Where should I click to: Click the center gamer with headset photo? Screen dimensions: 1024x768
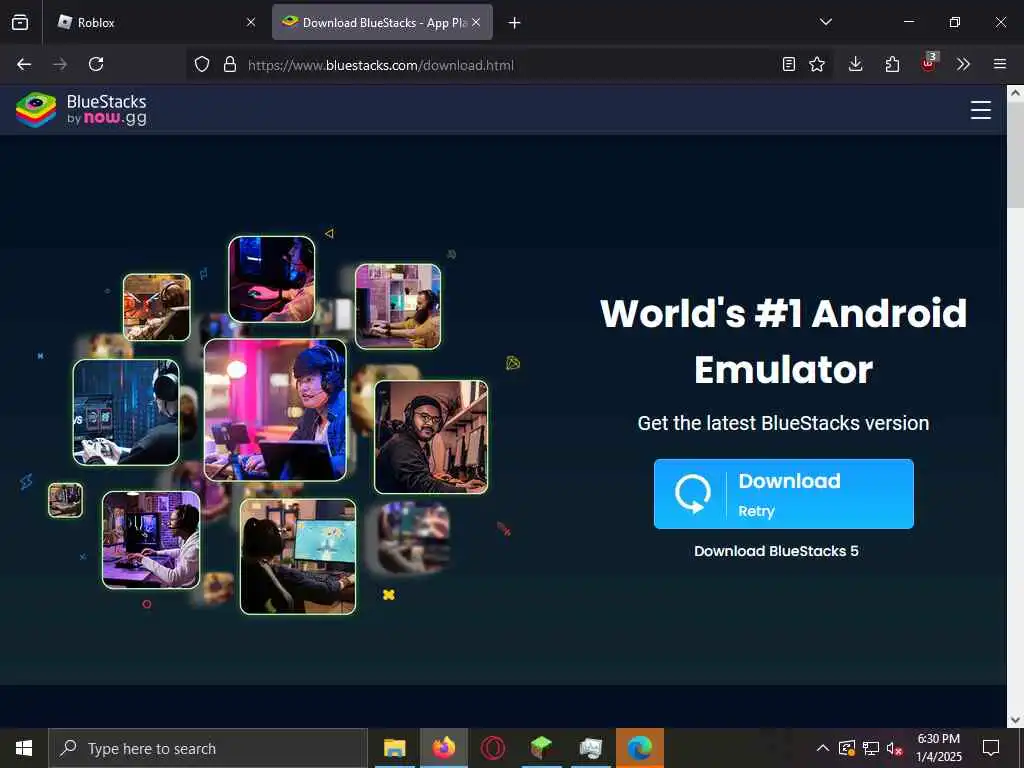[x=275, y=410]
